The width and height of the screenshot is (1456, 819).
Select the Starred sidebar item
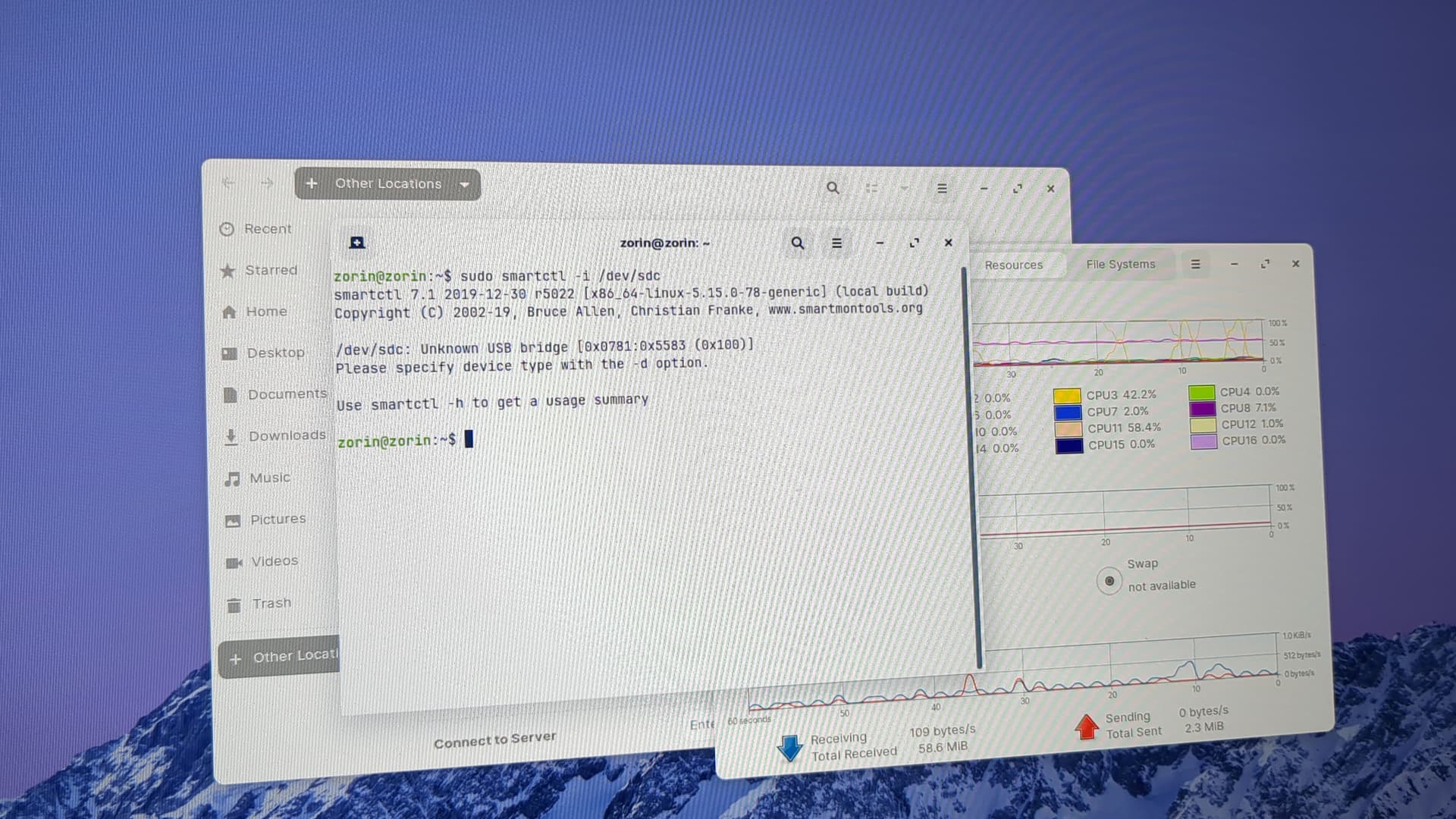pos(271,270)
